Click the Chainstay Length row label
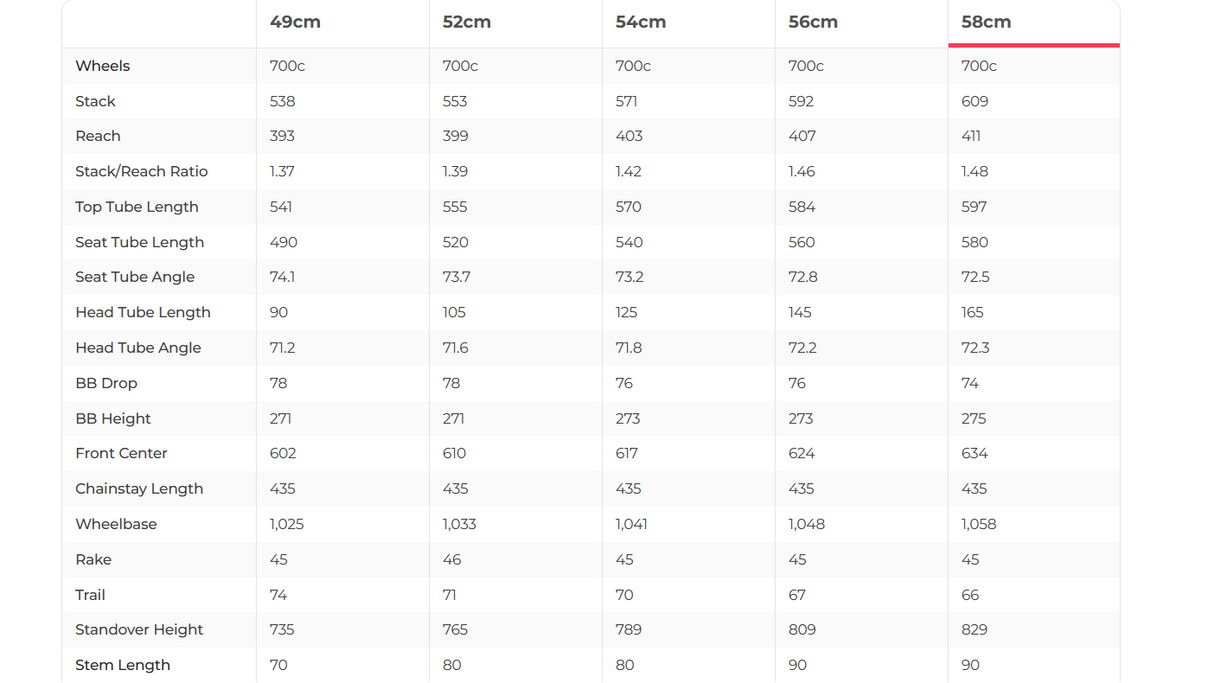 139,489
